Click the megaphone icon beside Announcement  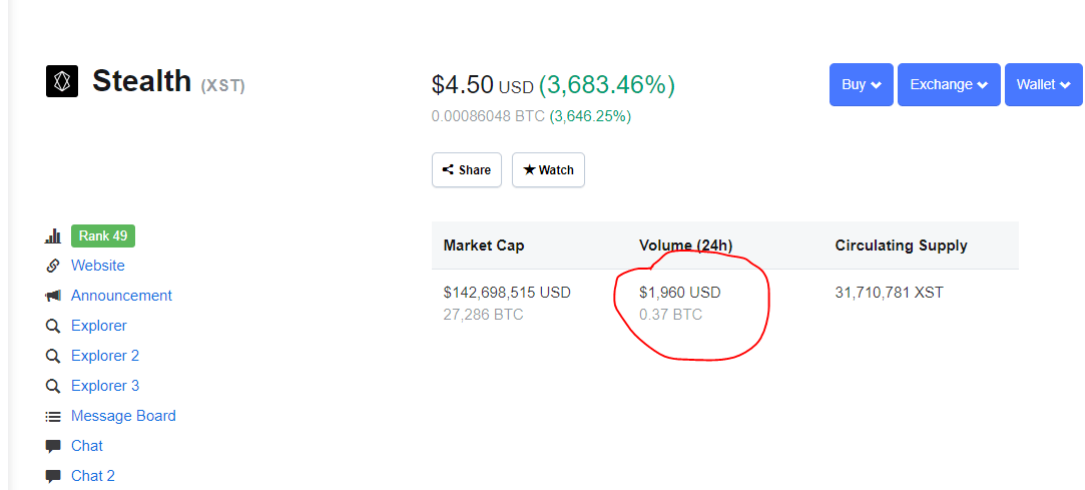pos(53,296)
